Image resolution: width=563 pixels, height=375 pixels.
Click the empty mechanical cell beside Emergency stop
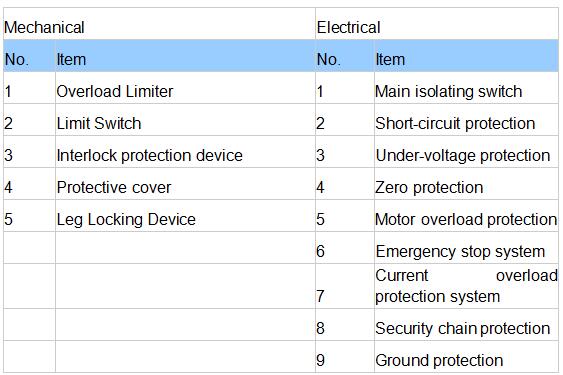pyautogui.click(x=185, y=248)
